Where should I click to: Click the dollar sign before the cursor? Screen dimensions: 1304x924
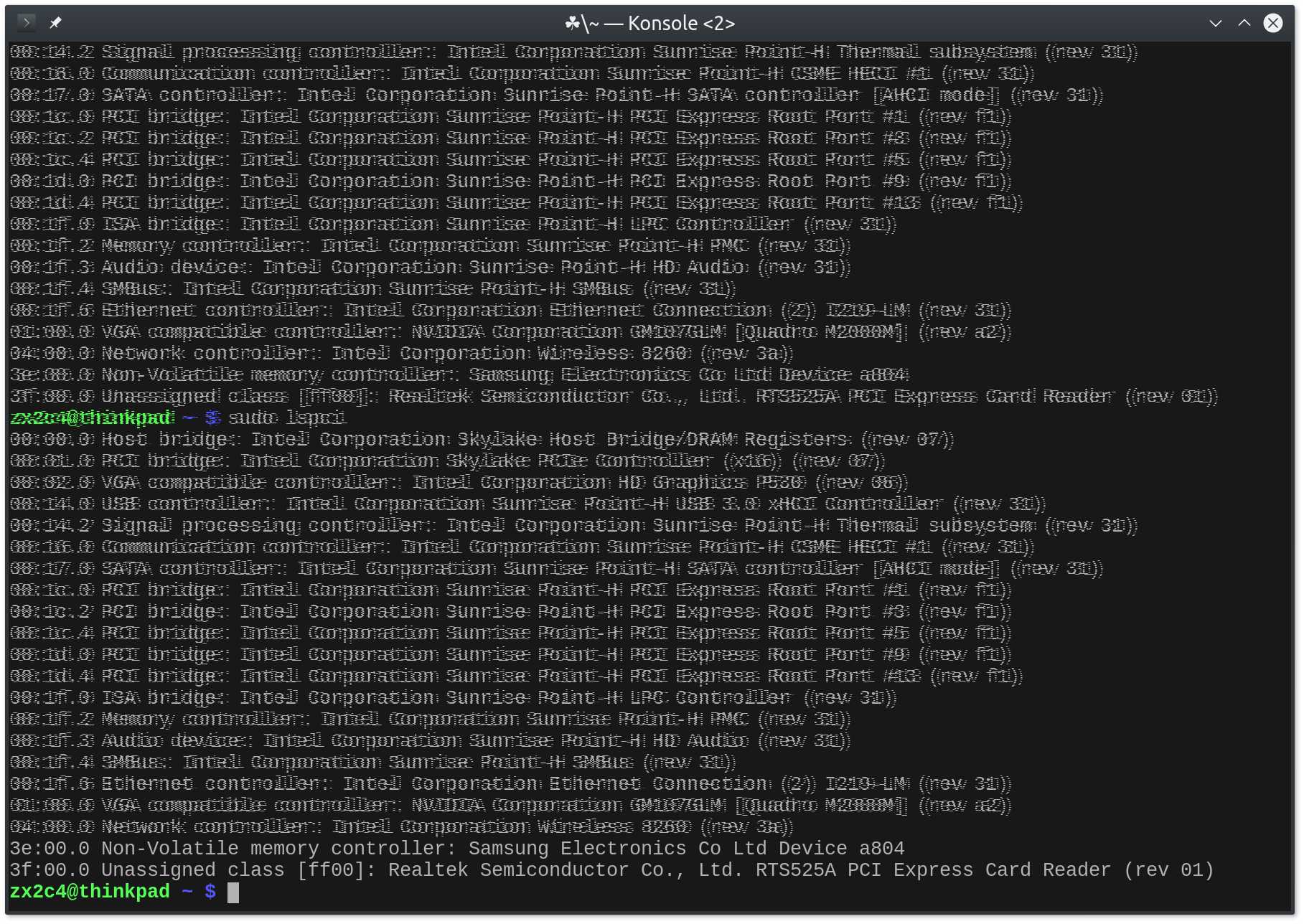coord(210,892)
